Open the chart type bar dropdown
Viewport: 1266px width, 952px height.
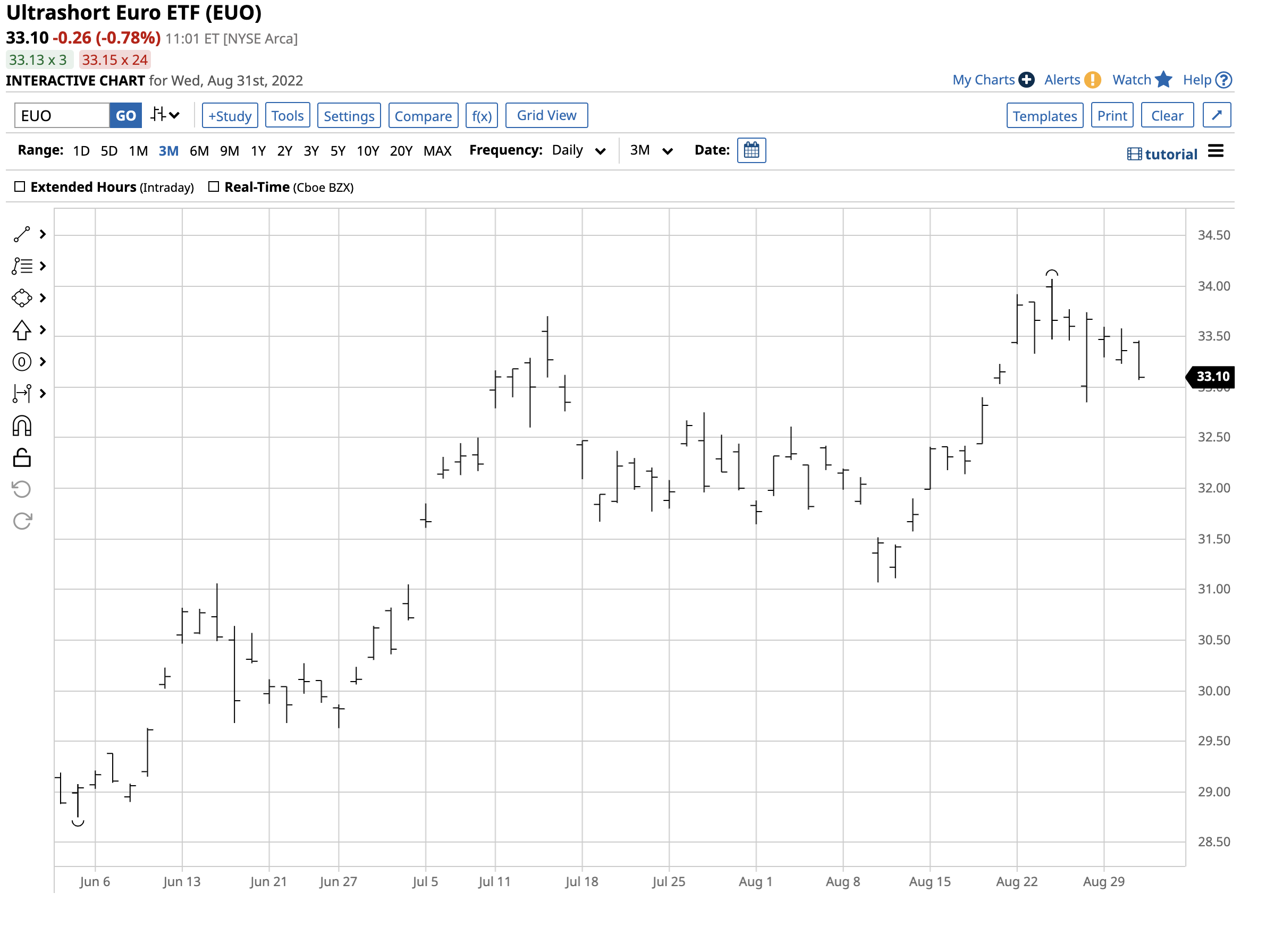[x=165, y=115]
